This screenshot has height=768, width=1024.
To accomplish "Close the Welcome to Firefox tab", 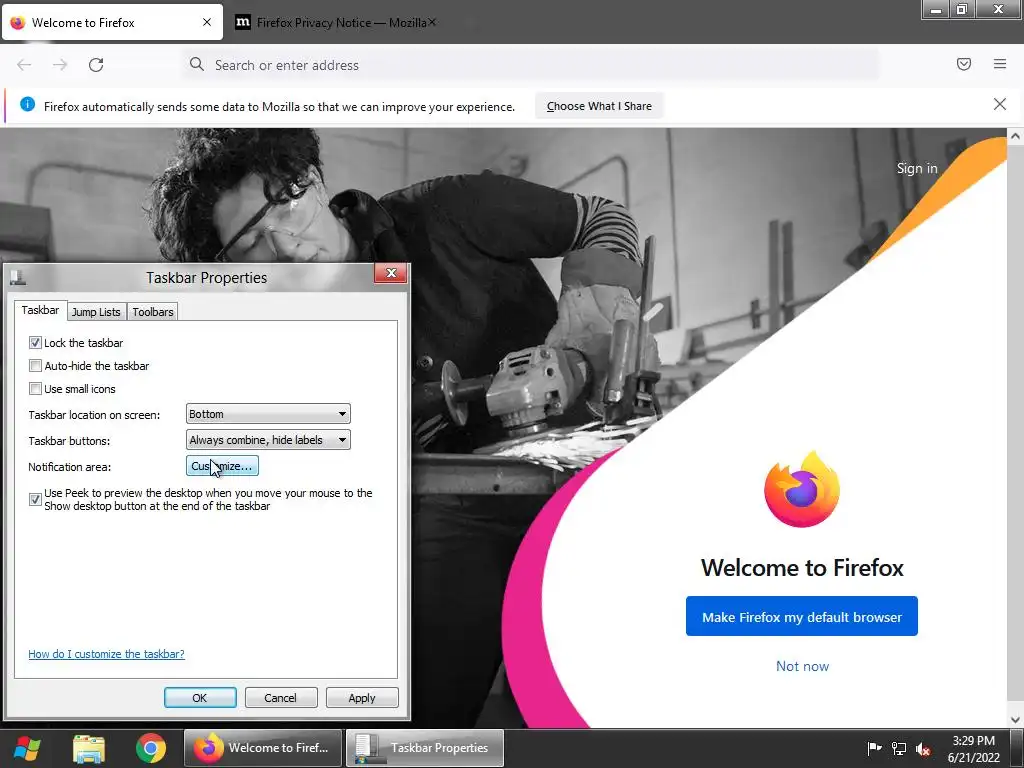I will tap(207, 22).
